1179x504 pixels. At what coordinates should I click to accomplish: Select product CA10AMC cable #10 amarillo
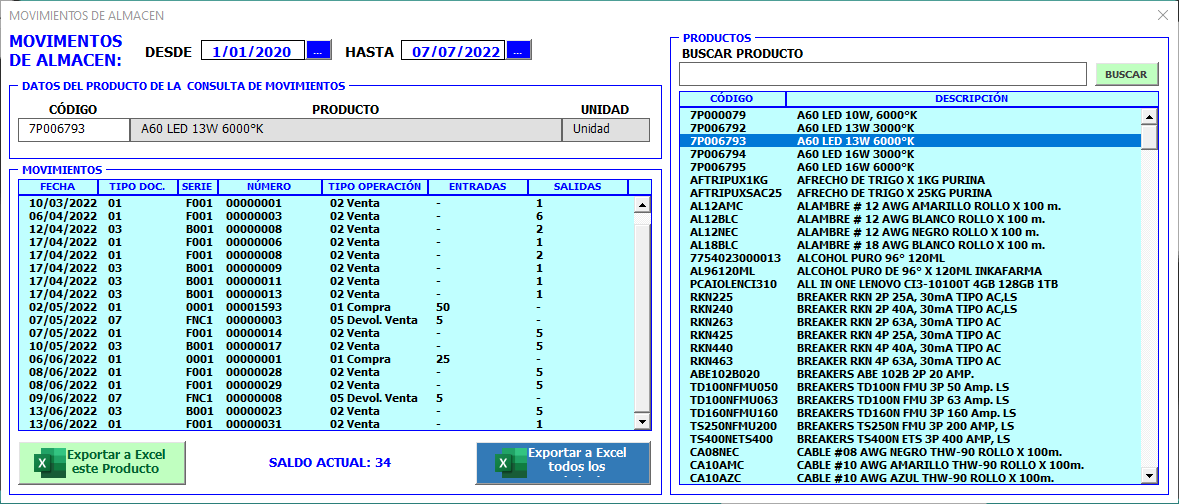pyautogui.click(x=911, y=465)
